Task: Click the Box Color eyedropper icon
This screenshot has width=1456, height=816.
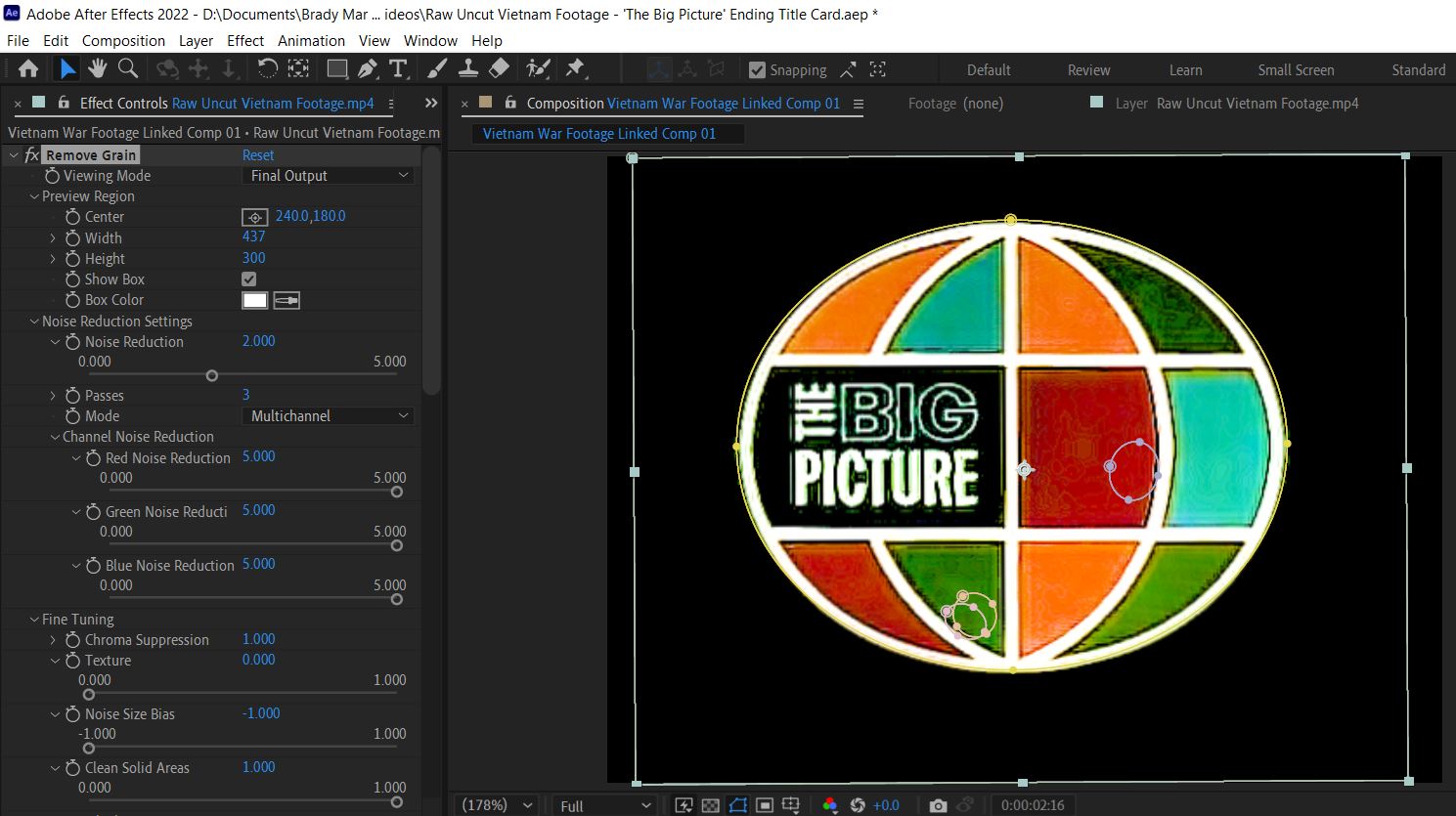Action: tap(287, 300)
